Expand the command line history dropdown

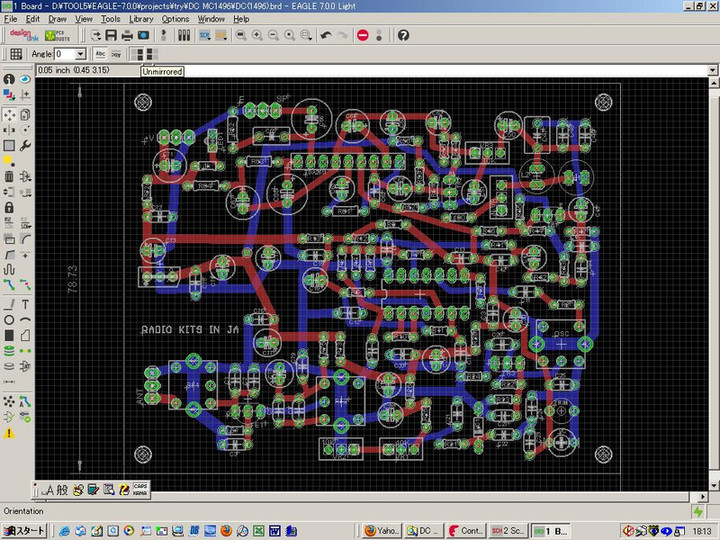pyautogui.click(x=712, y=71)
